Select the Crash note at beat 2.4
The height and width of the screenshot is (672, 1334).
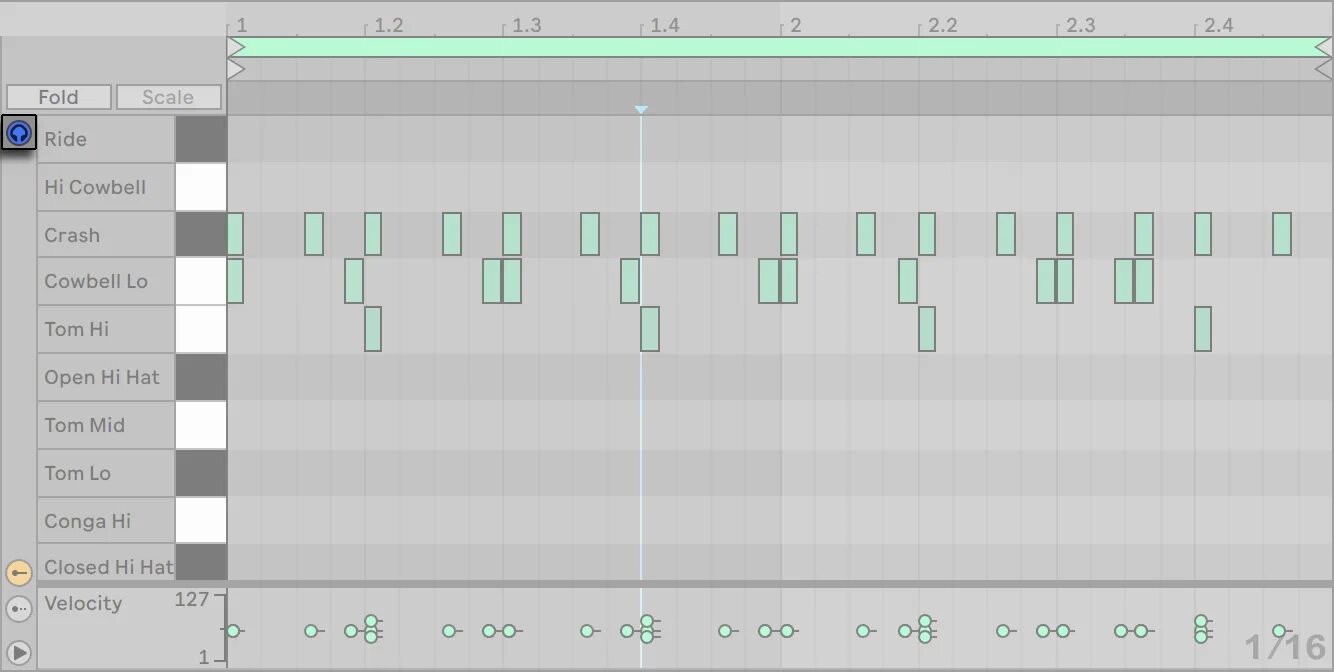(x=1203, y=234)
